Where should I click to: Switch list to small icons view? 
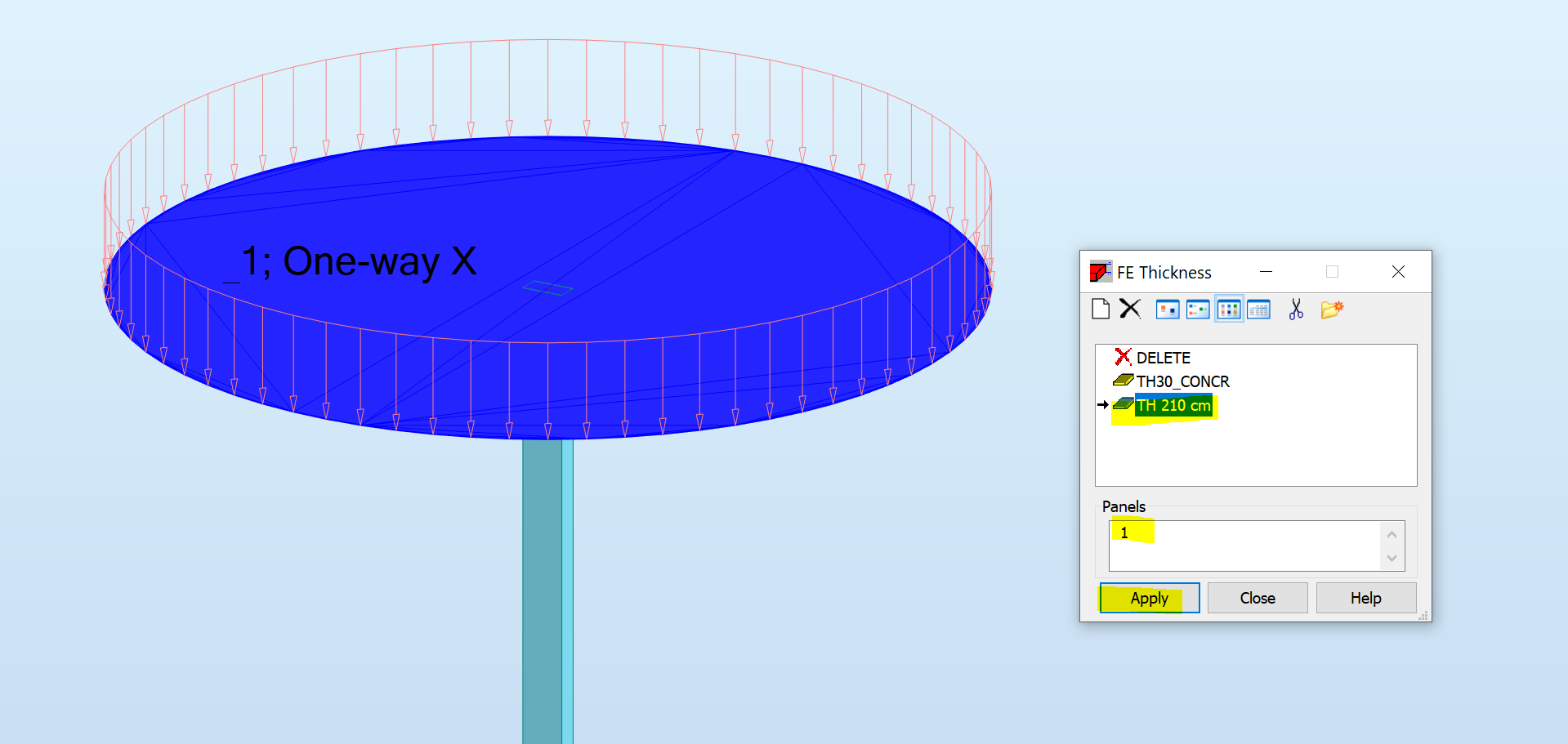pos(1197,309)
